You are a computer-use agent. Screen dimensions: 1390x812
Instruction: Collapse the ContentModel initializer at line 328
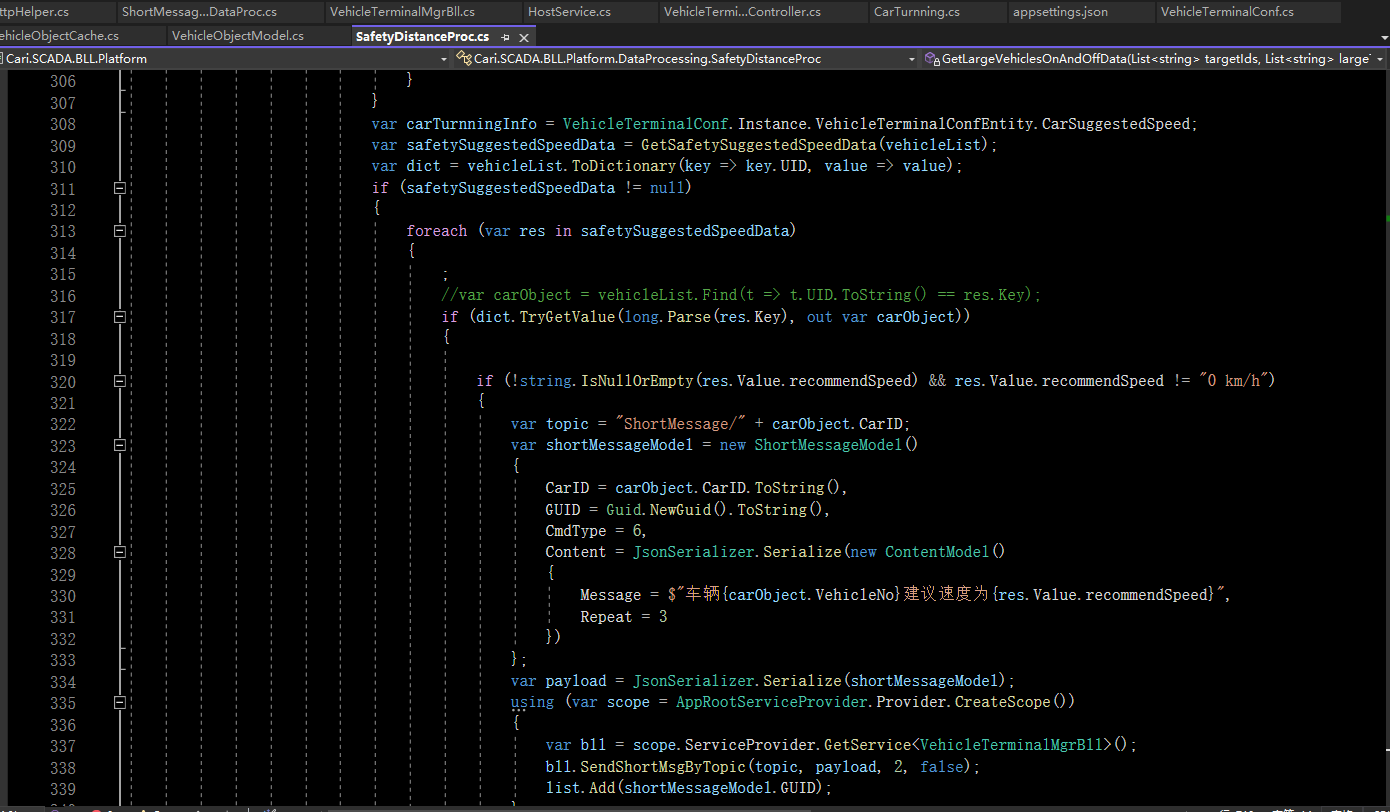[120, 552]
